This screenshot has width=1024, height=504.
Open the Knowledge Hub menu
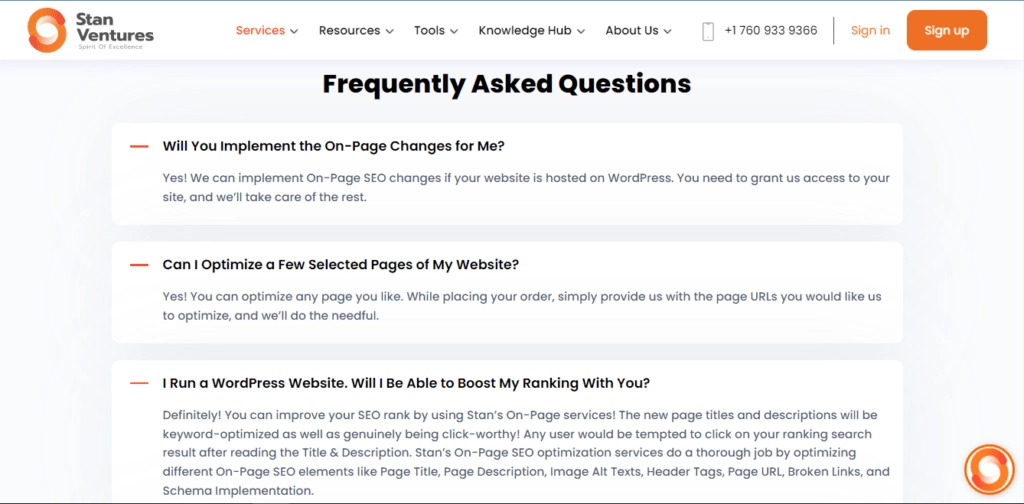tap(531, 31)
